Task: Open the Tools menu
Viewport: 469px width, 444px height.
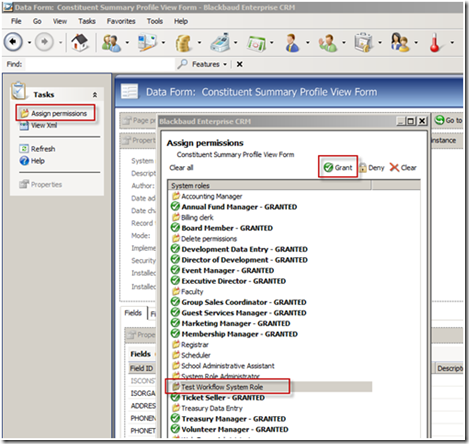Action: pyautogui.click(x=155, y=21)
